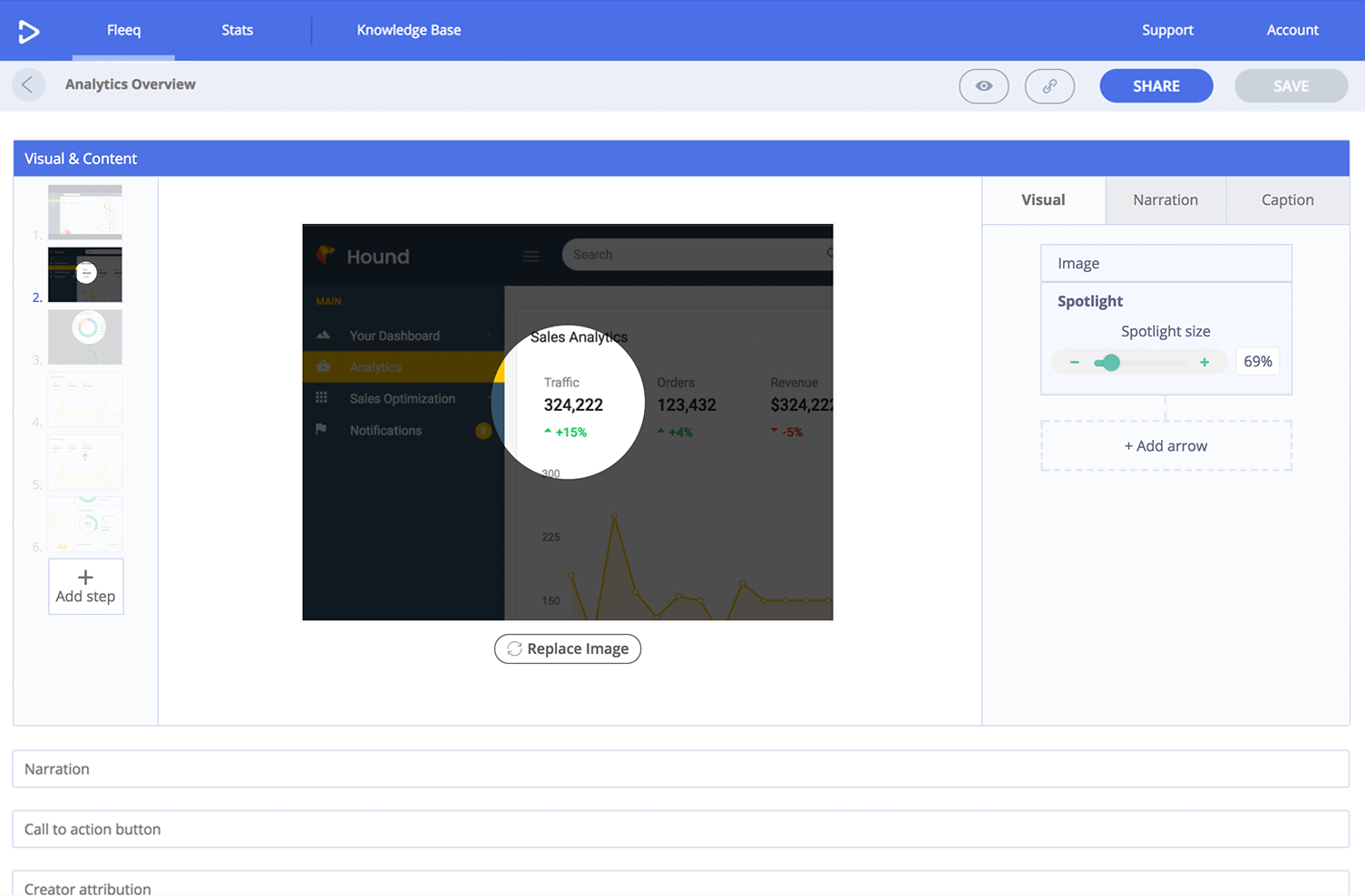Click the SAVE button

pyautogui.click(x=1291, y=86)
